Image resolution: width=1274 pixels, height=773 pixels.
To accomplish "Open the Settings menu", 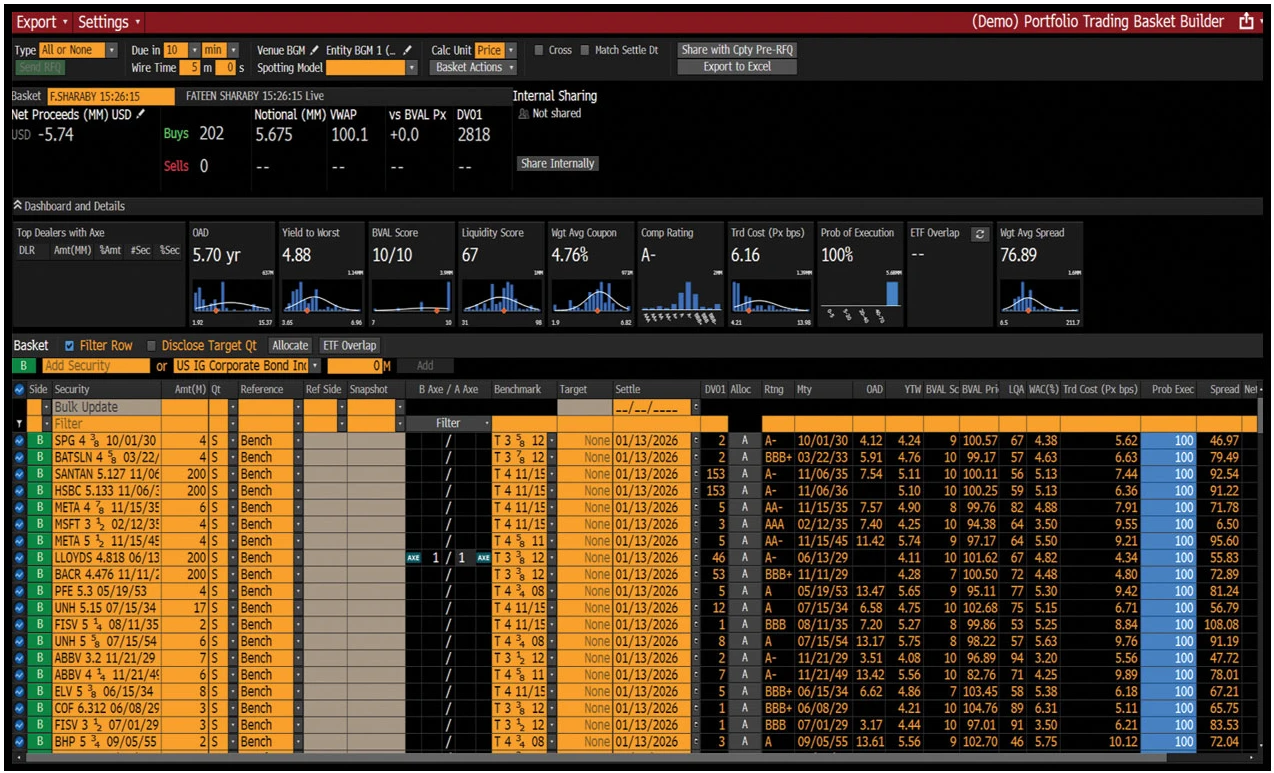I will 105,20.
